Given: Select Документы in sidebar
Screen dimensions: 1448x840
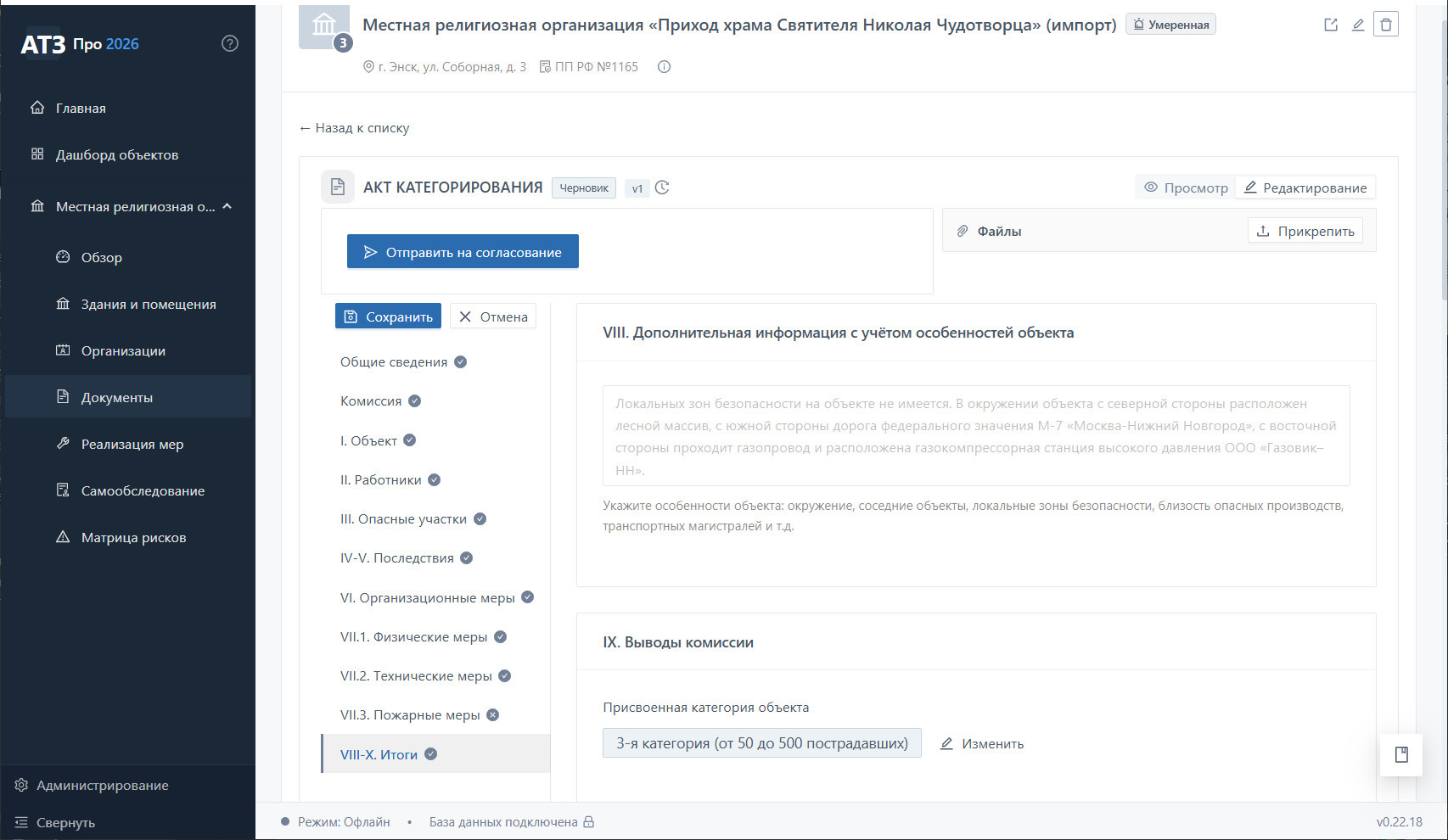Looking at the screenshot, I should click(x=128, y=397).
